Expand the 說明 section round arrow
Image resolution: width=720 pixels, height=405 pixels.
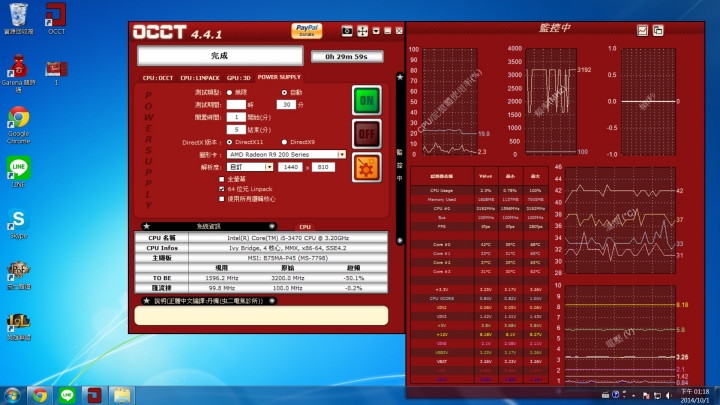tap(272, 301)
